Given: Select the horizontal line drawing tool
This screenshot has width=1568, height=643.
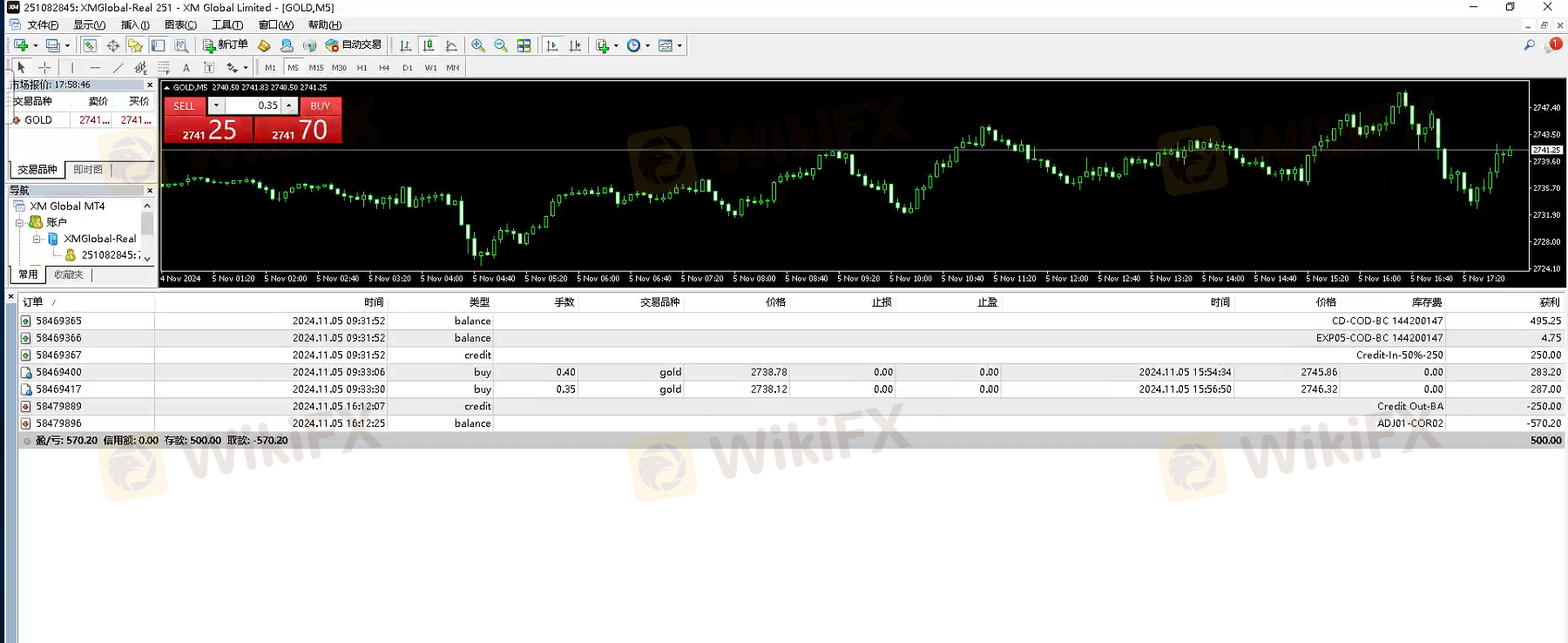Looking at the screenshot, I should pos(95,67).
